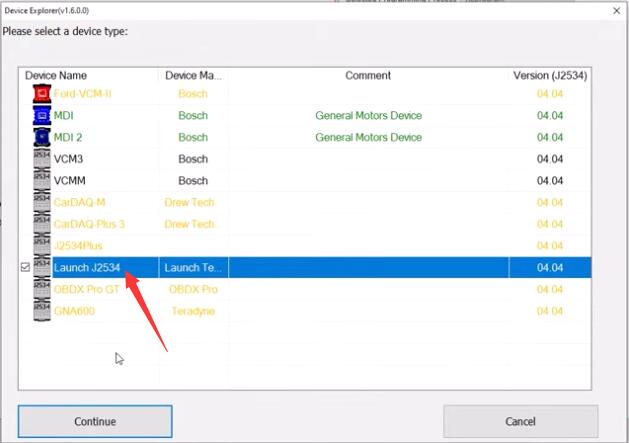Click the Teradyne manufacturer cell
Viewport: 629px width, 443px height.
193,311
